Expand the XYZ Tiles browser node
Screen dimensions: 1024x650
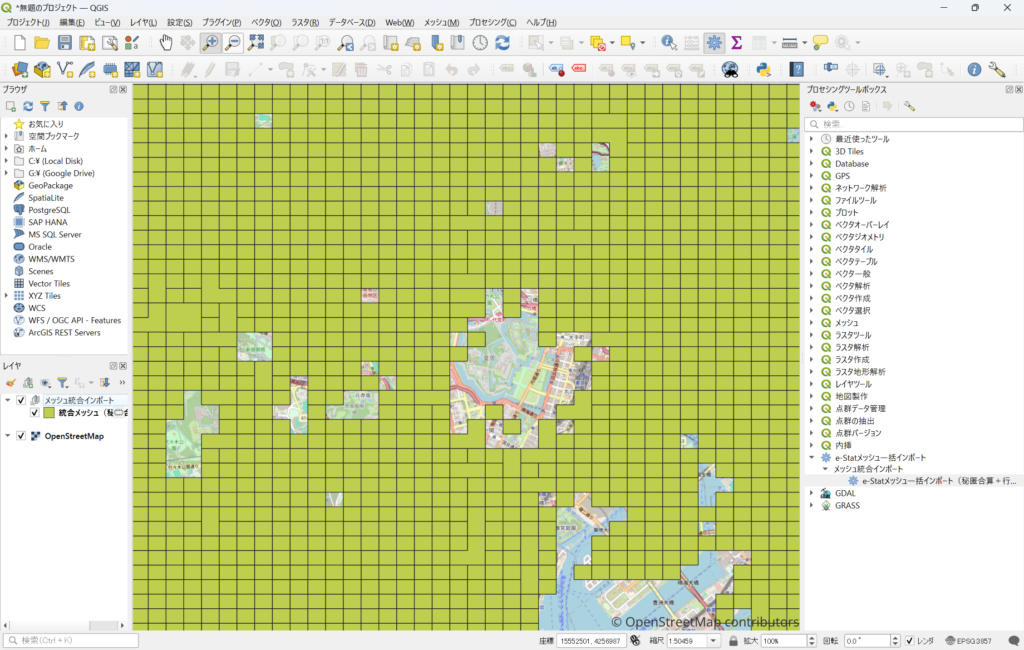[x=7, y=296]
